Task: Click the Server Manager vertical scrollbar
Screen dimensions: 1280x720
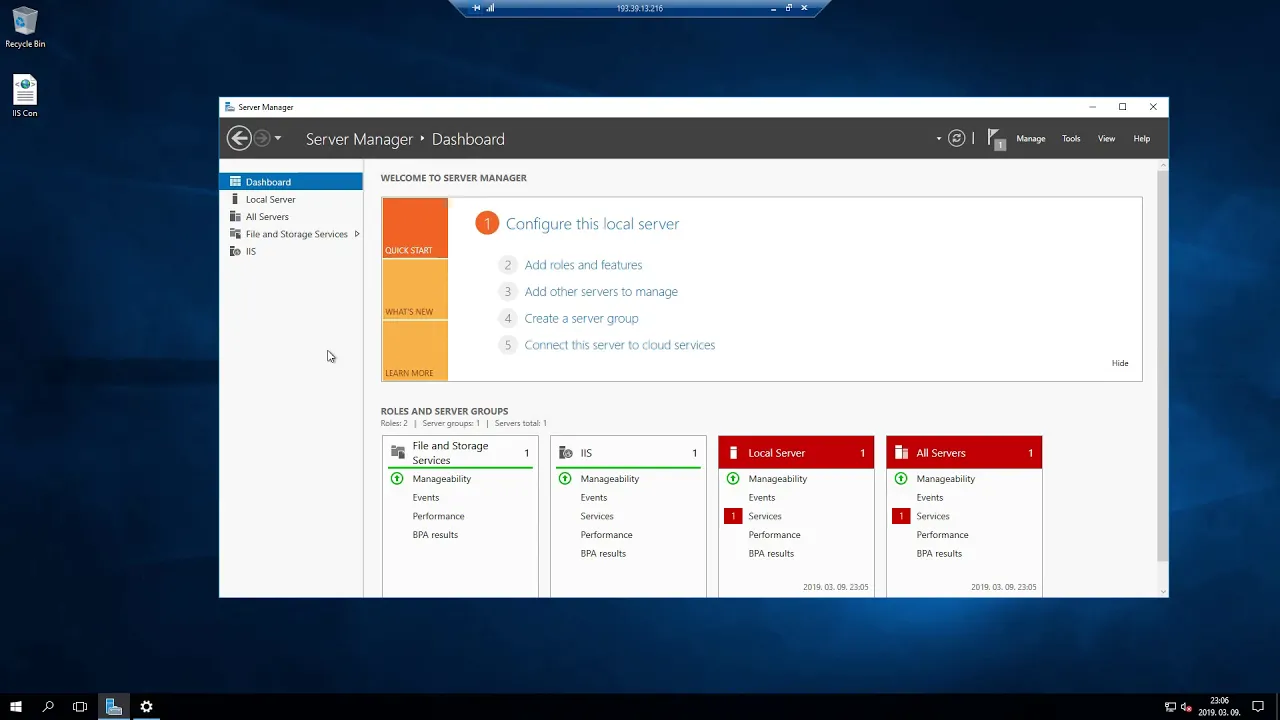Action: tap(1162, 365)
